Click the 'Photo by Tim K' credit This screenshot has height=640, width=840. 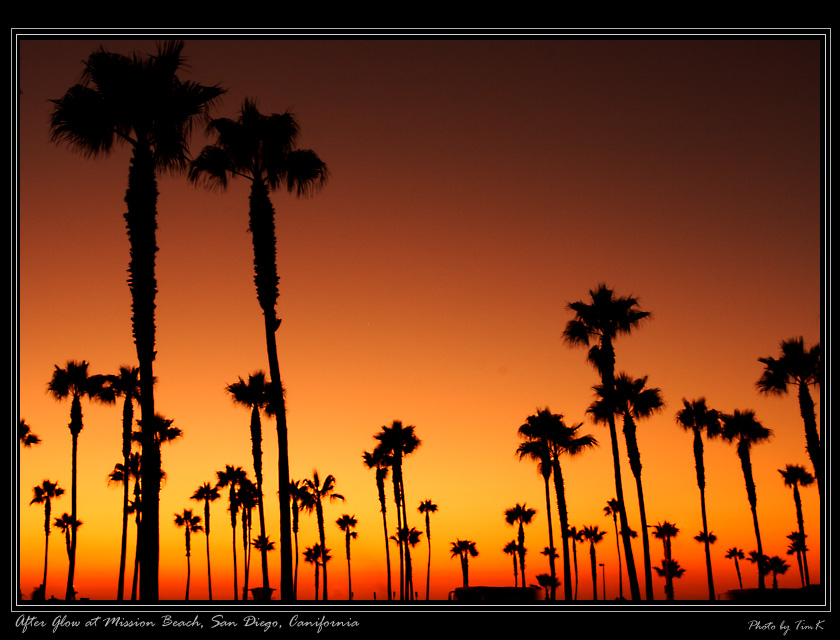[x=786, y=625]
